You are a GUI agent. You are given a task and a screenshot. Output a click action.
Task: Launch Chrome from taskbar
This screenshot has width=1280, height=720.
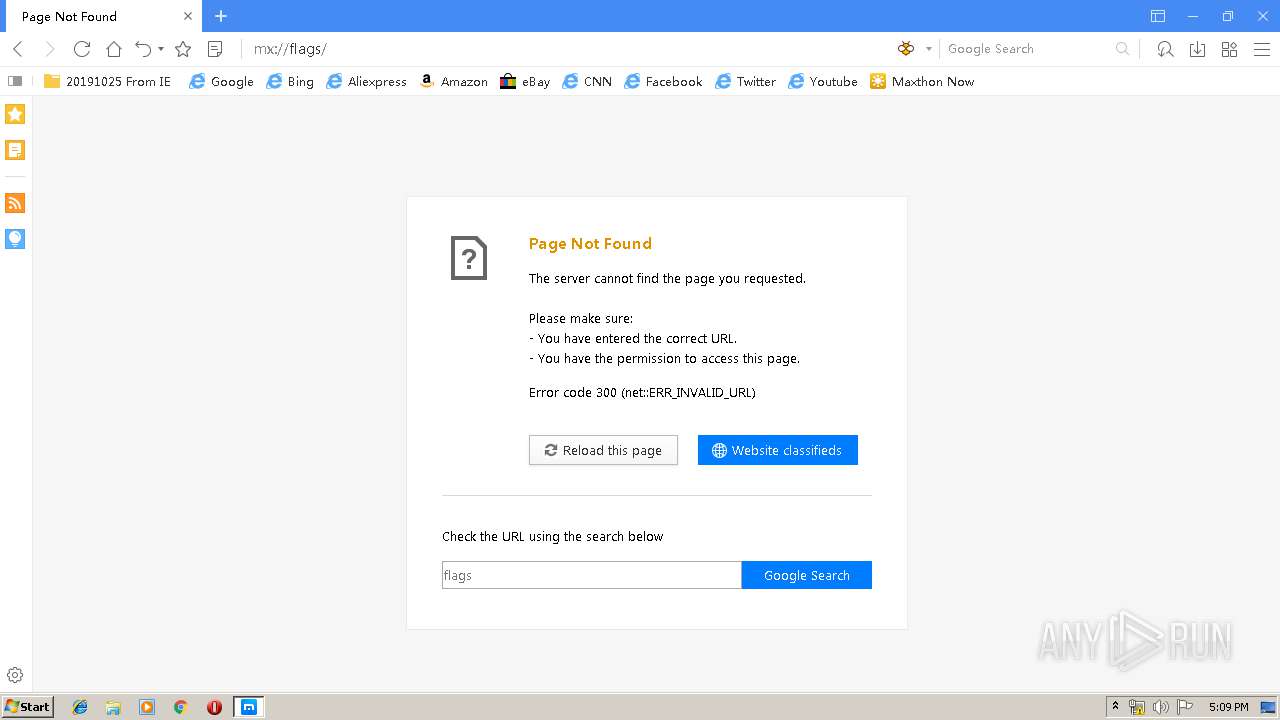tap(180, 707)
